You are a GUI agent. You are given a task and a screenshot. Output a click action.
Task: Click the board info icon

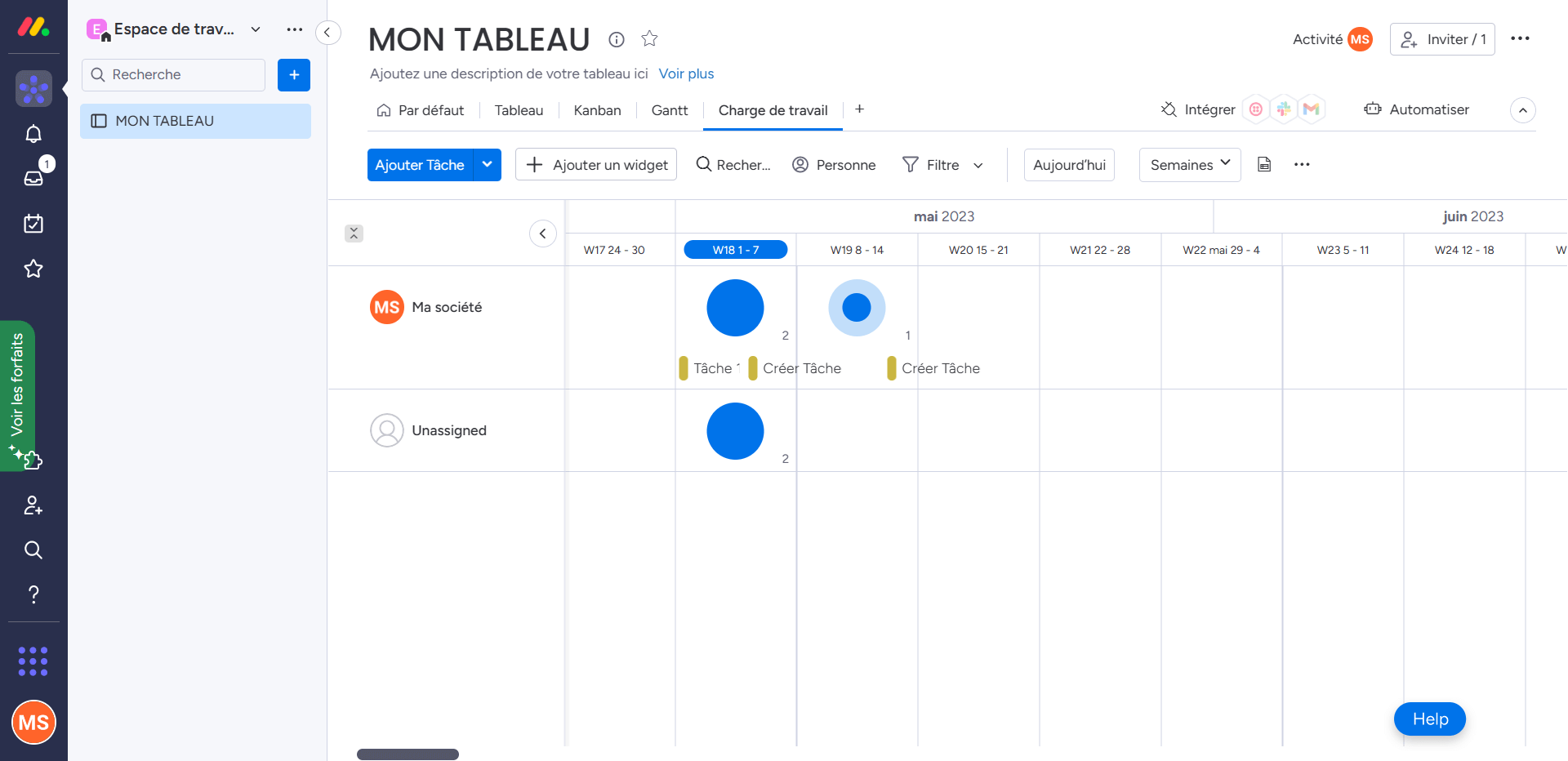[617, 39]
